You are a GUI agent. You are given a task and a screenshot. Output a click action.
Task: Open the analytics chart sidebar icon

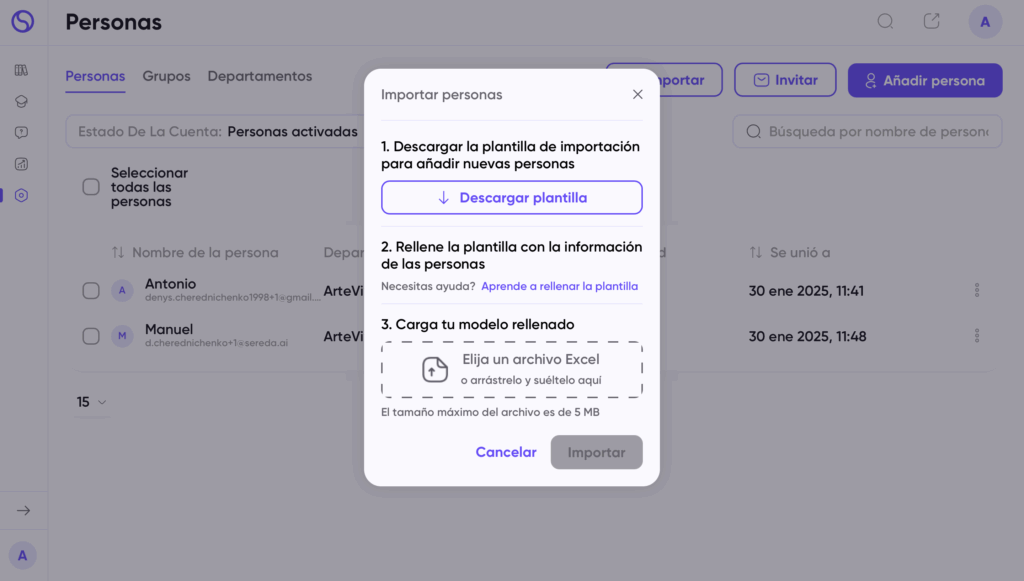click(22, 164)
